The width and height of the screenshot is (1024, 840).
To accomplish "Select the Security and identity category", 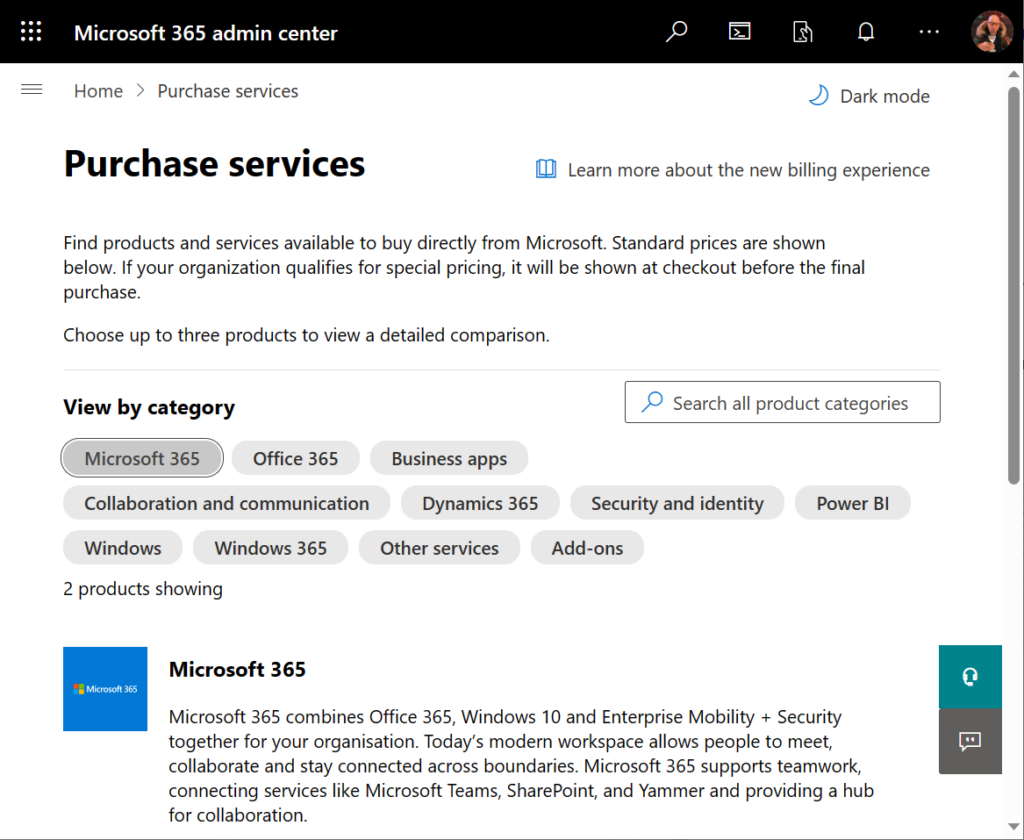I will (x=677, y=503).
